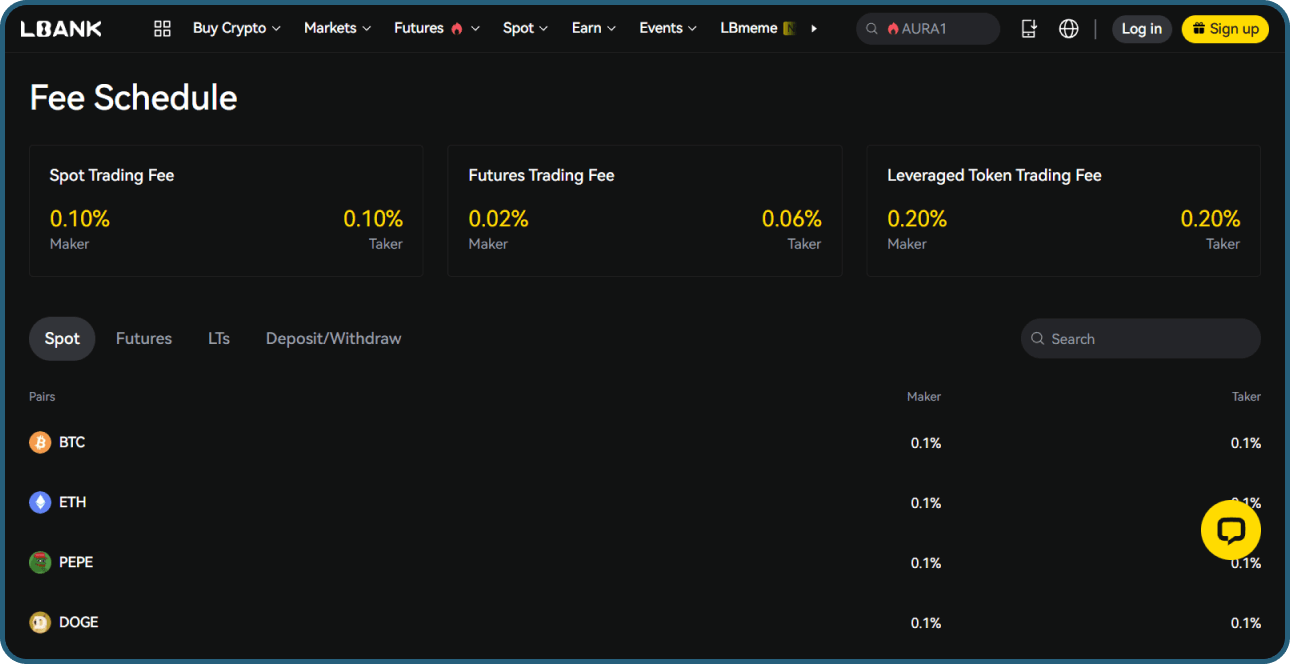Click the PEPE coin icon
This screenshot has height=664, width=1290.
[x=40, y=562]
